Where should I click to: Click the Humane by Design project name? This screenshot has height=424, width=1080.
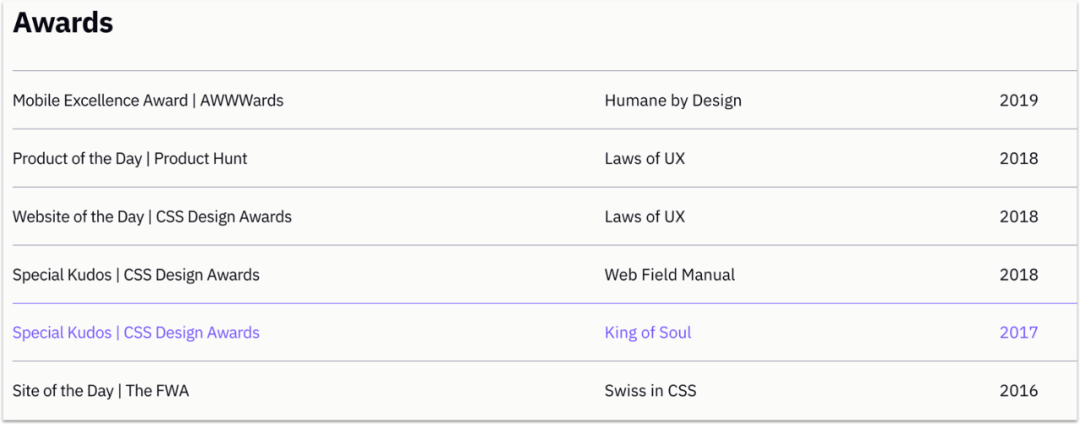(x=673, y=100)
